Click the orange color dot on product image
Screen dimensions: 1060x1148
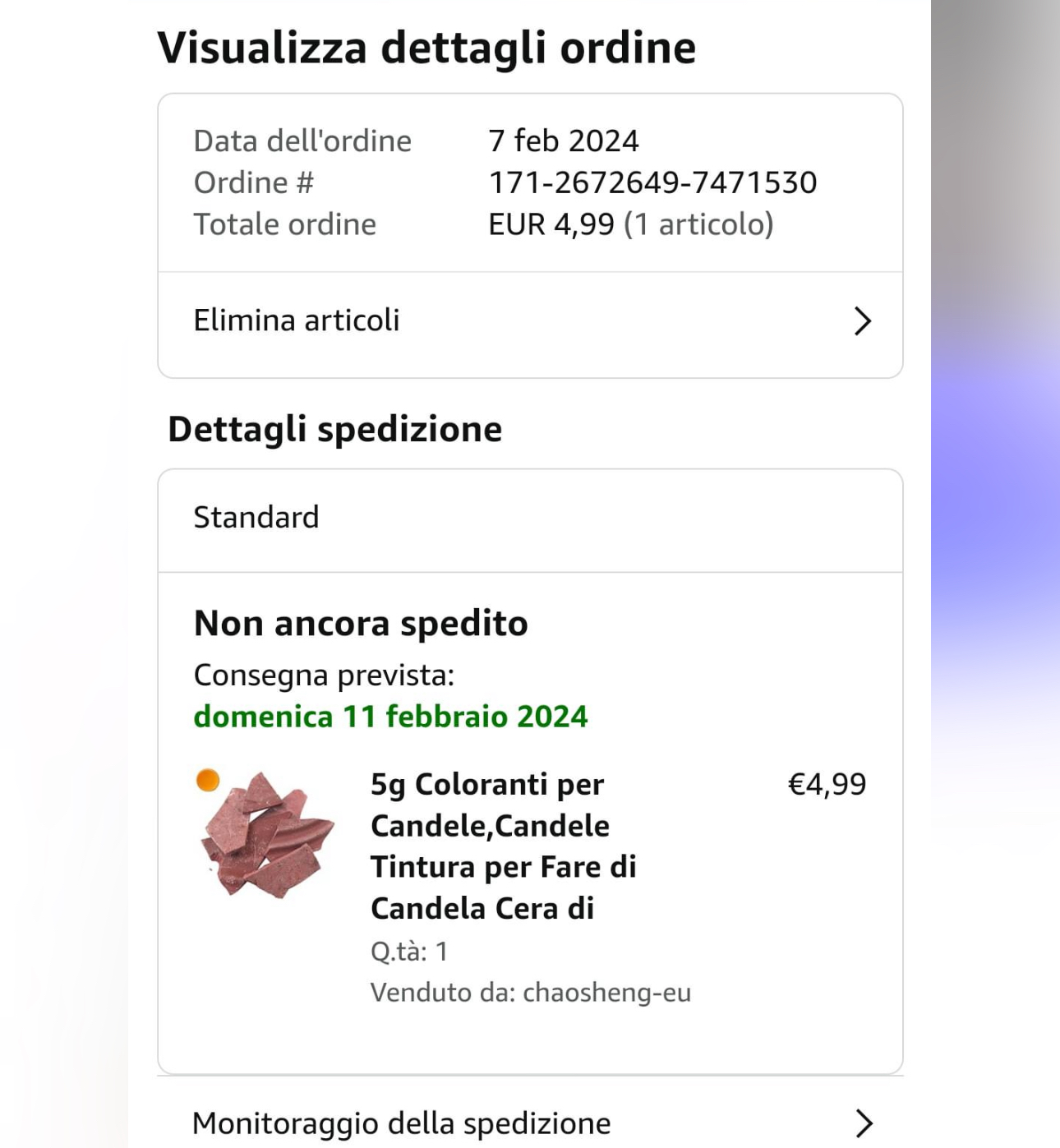(x=208, y=780)
